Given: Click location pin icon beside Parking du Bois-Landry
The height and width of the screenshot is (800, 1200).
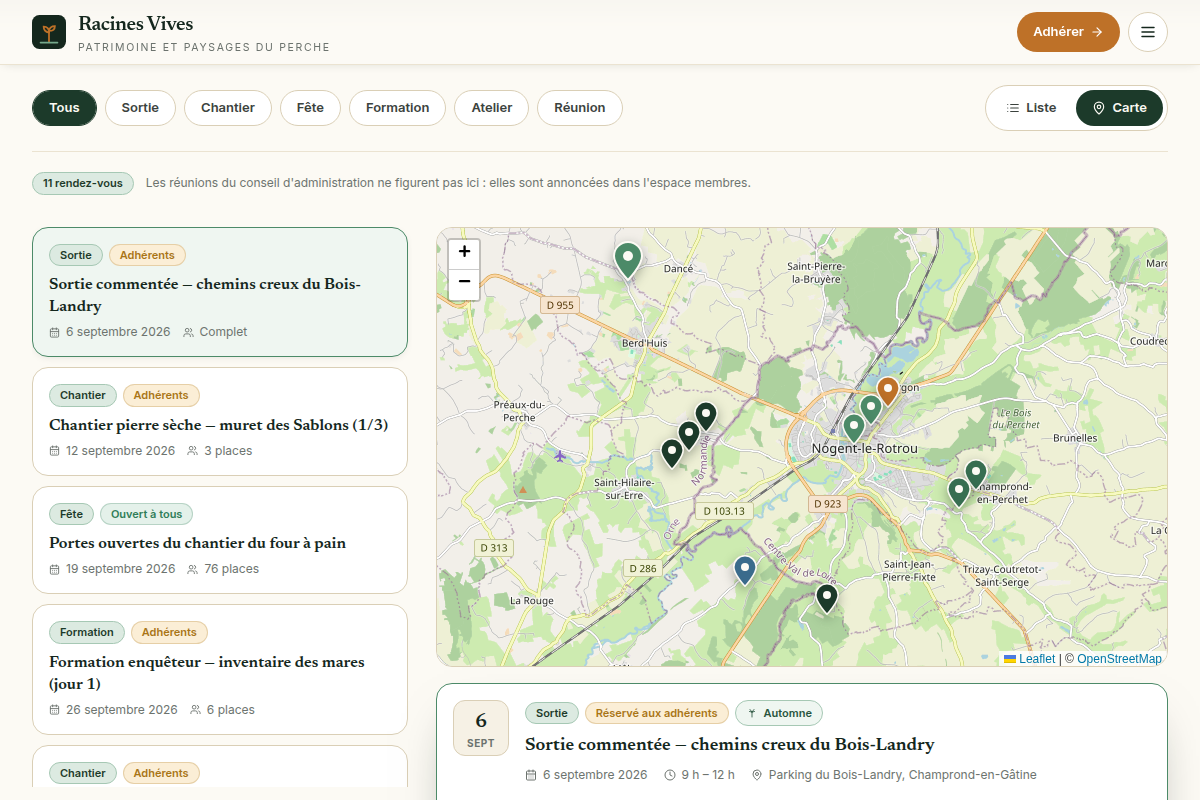Looking at the screenshot, I should point(757,775).
